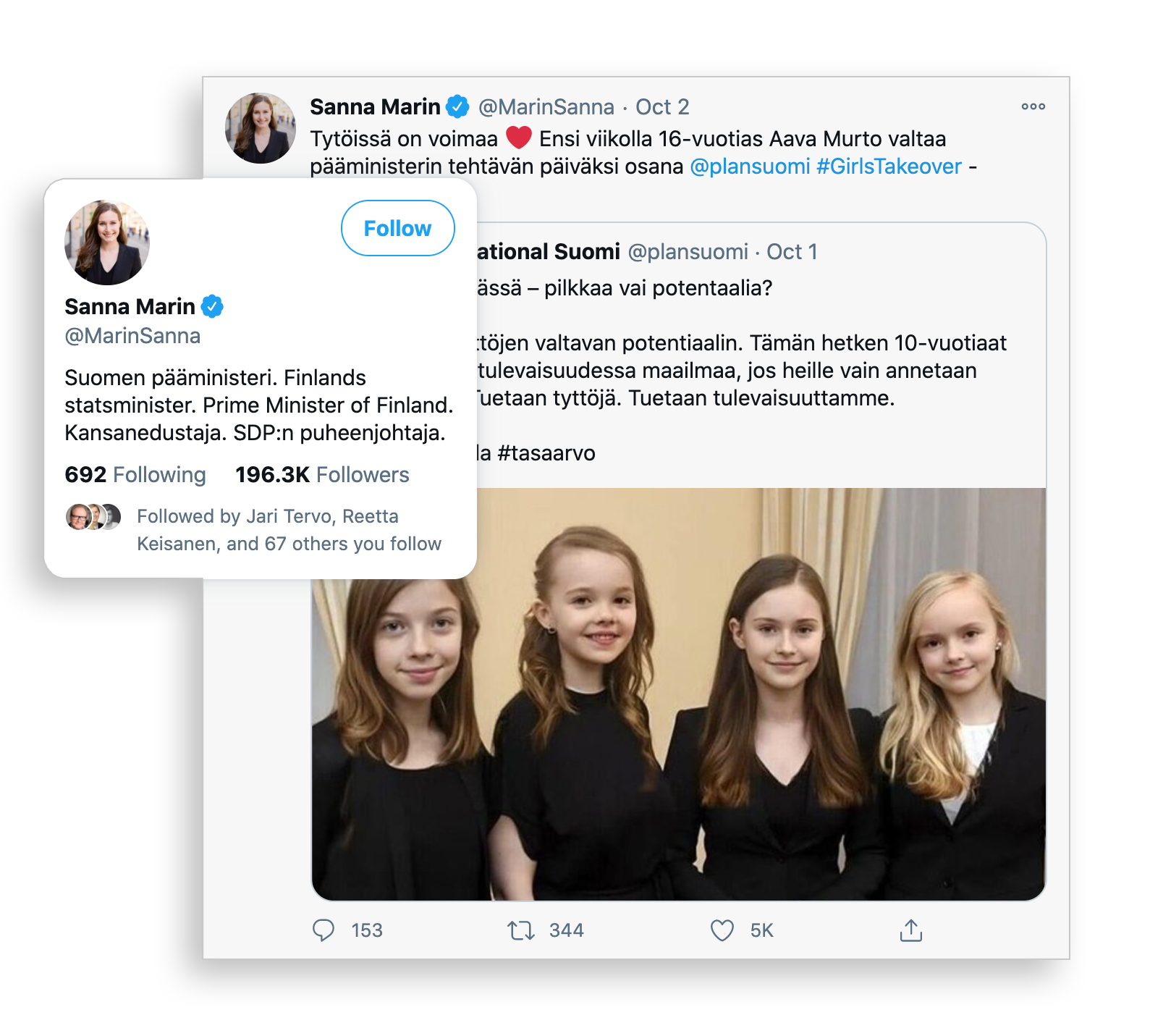Click the verified badge in the tweet header

pyautogui.click(x=457, y=107)
